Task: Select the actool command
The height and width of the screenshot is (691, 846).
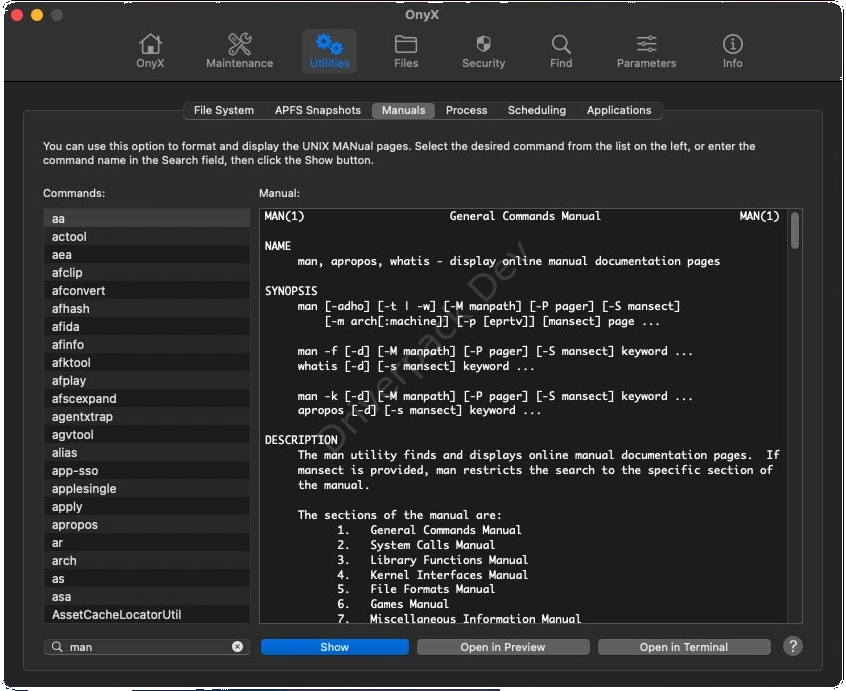Action: point(147,236)
